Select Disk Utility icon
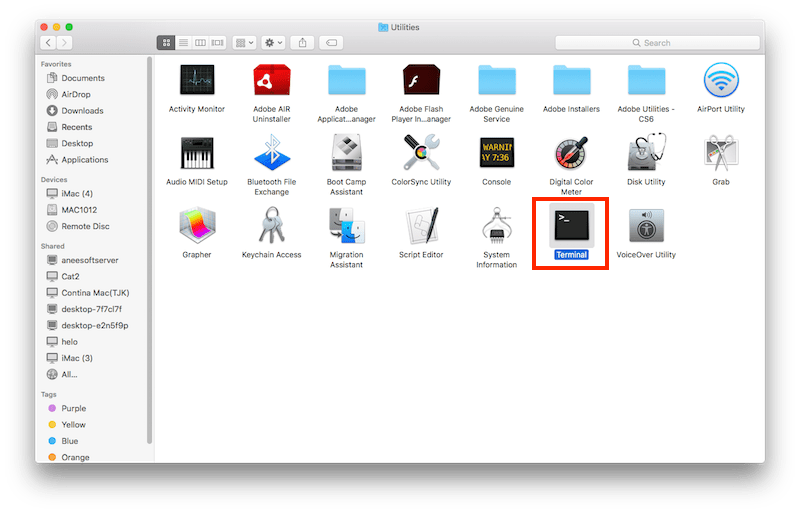This screenshot has width=800, height=513. coord(646,153)
